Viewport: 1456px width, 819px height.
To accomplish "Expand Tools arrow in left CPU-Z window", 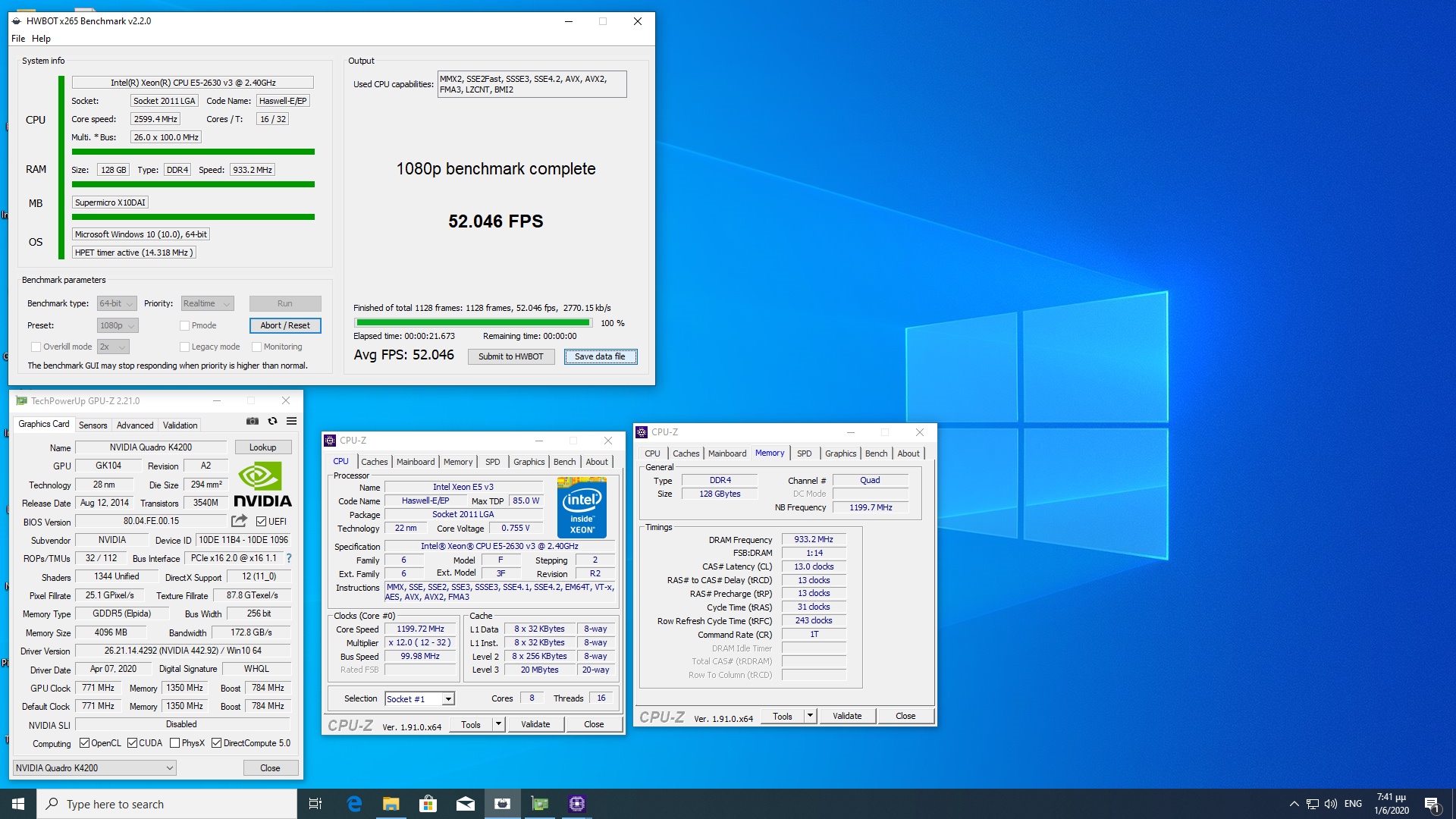I will point(498,725).
